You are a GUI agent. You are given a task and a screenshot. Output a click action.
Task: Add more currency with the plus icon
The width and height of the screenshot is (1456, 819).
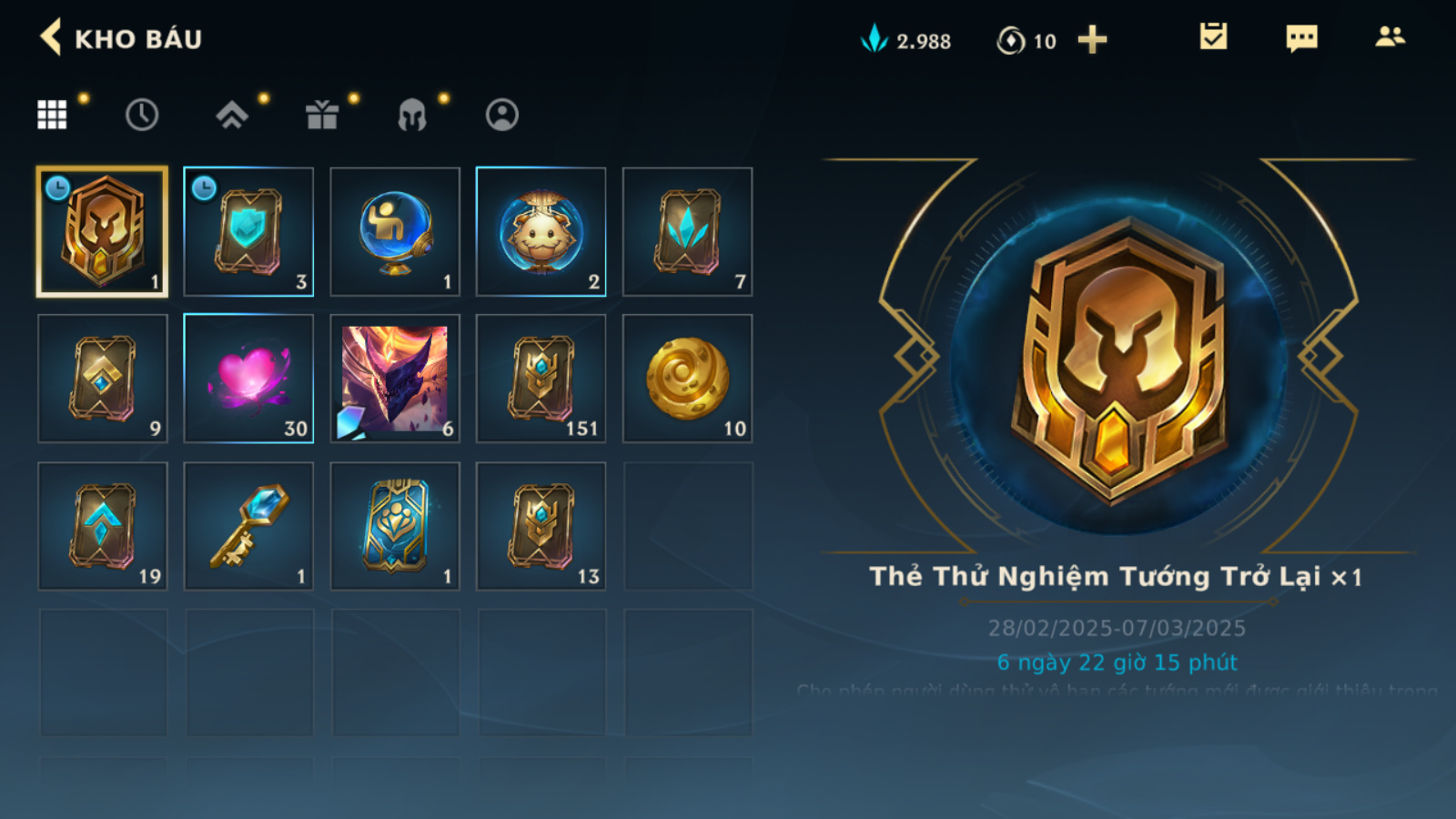(1092, 40)
